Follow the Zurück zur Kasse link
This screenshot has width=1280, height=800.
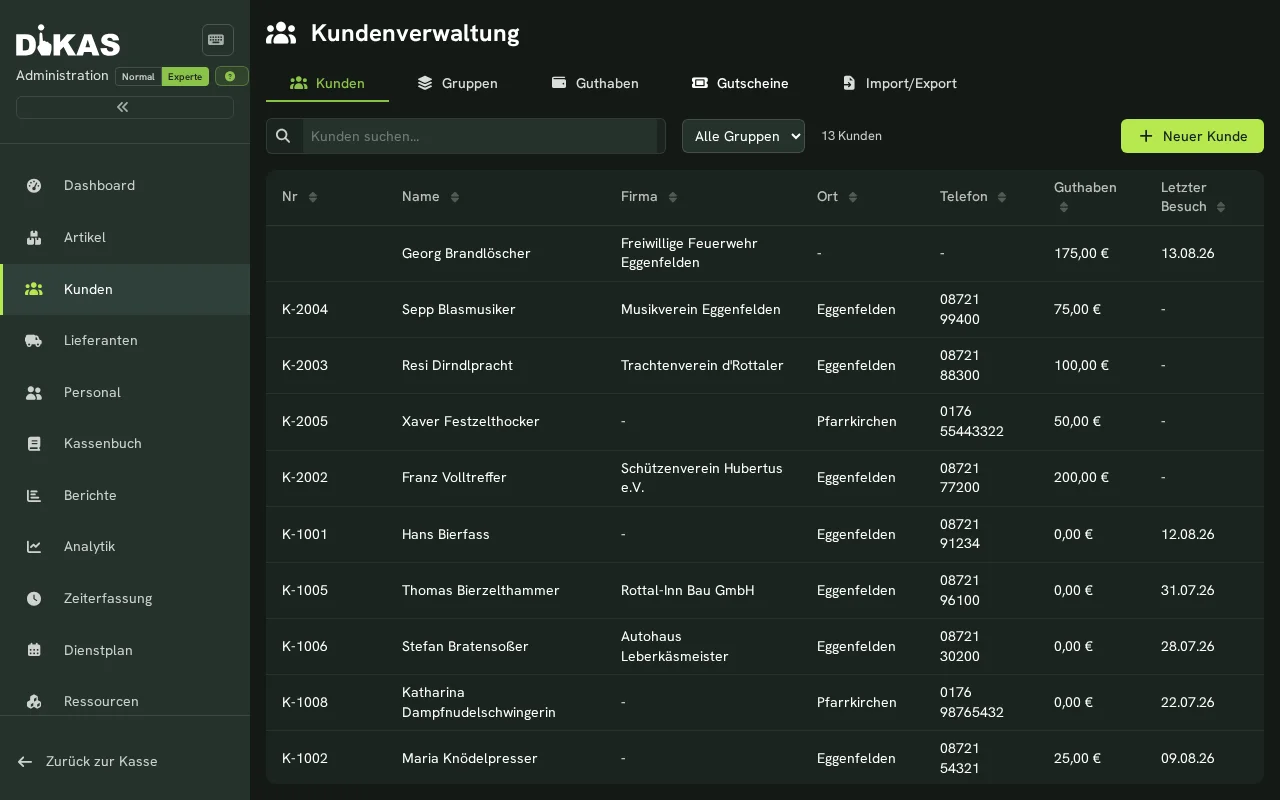tap(88, 761)
